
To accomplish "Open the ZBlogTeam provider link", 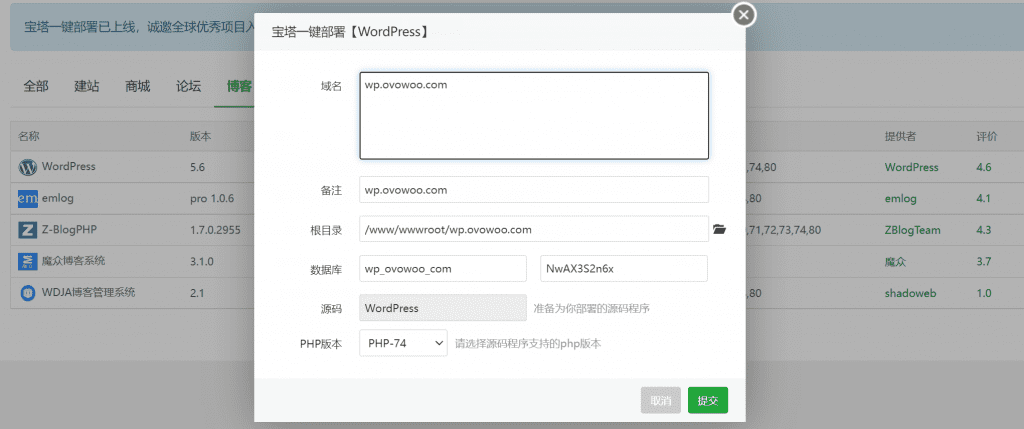I will 912,230.
